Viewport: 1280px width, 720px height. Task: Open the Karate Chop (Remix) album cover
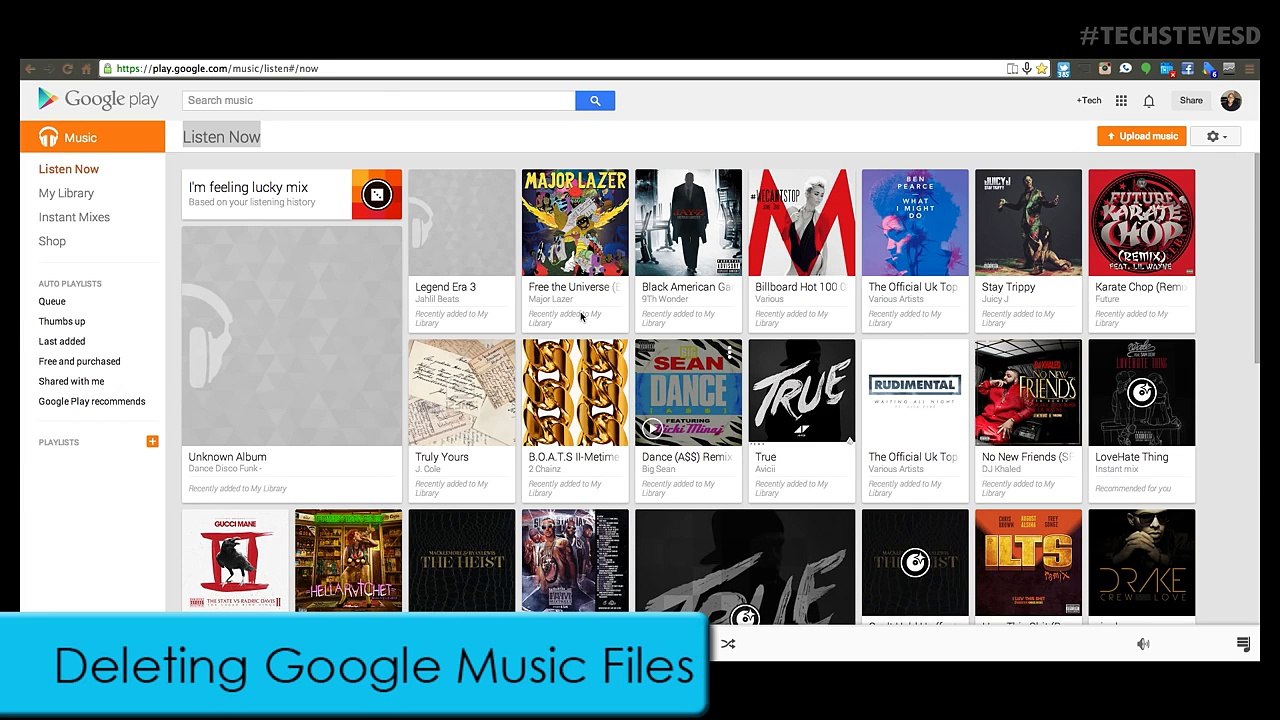click(x=1142, y=222)
